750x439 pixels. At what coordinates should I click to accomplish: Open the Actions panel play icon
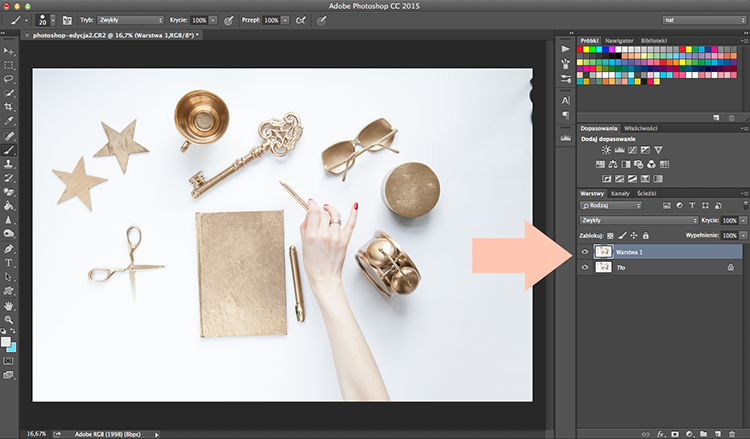click(x=565, y=49)
